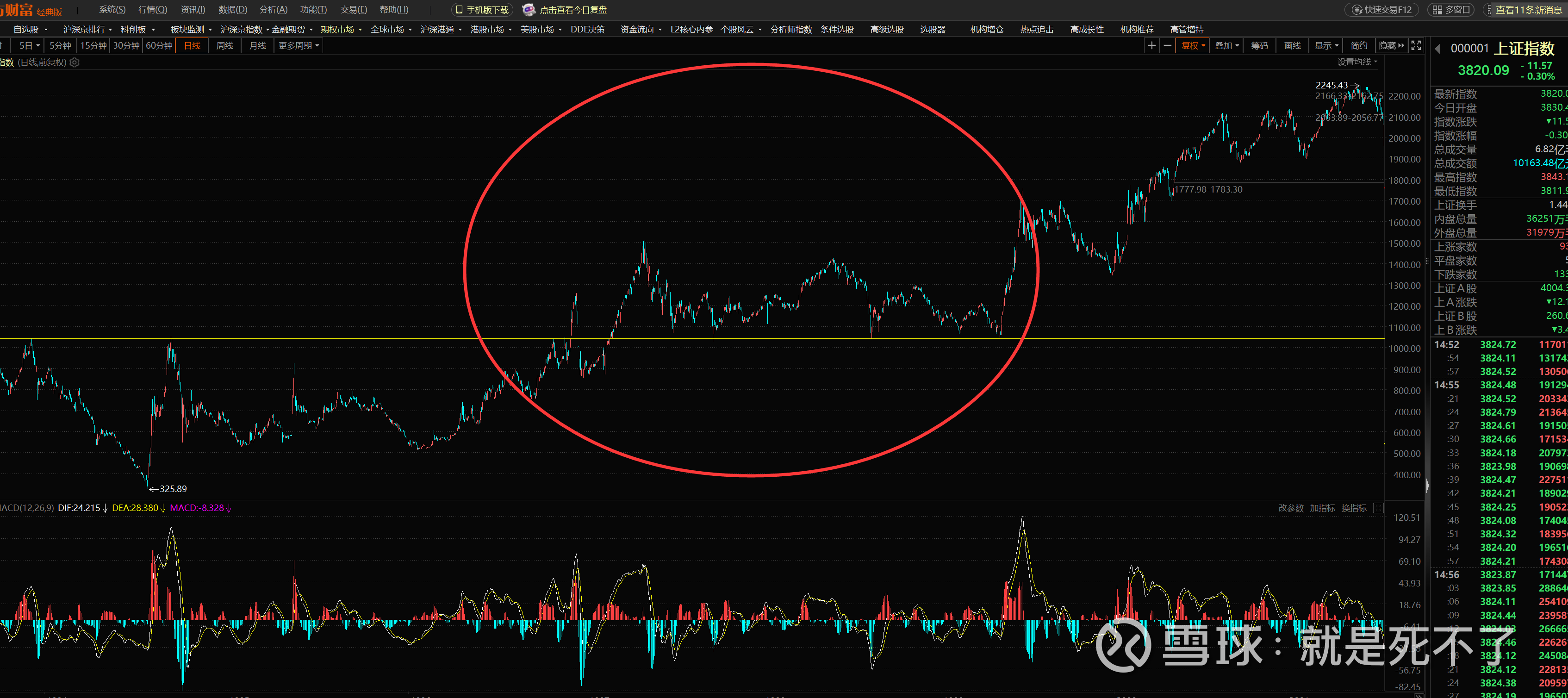The height and width of the screenshot is (698, 1568).
Task: Switch to 周线 weekly chart tab
Action: (224, 46)
